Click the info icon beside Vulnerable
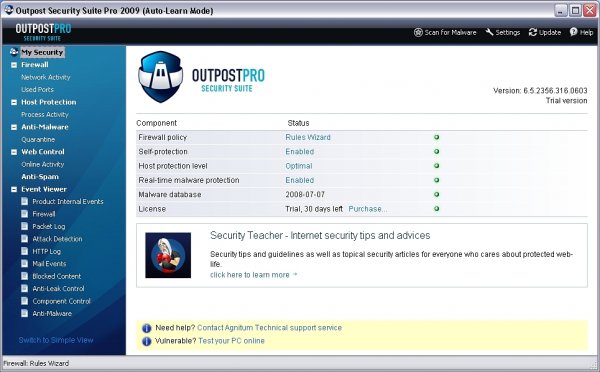 point(147,341)
